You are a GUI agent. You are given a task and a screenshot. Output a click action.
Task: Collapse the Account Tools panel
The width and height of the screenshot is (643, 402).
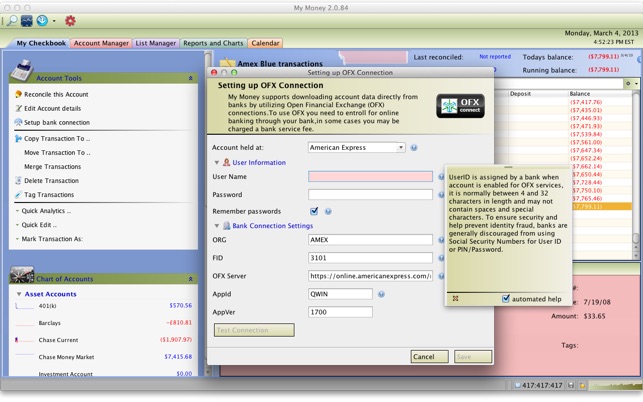[x=190, y=78]
